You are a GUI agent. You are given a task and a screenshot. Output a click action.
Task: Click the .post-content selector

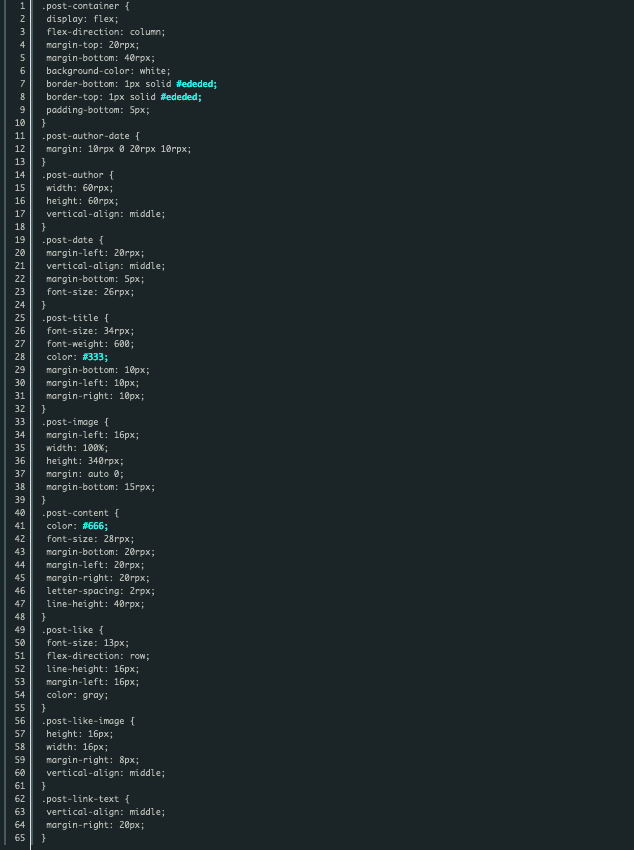click(x=75, y=513)
